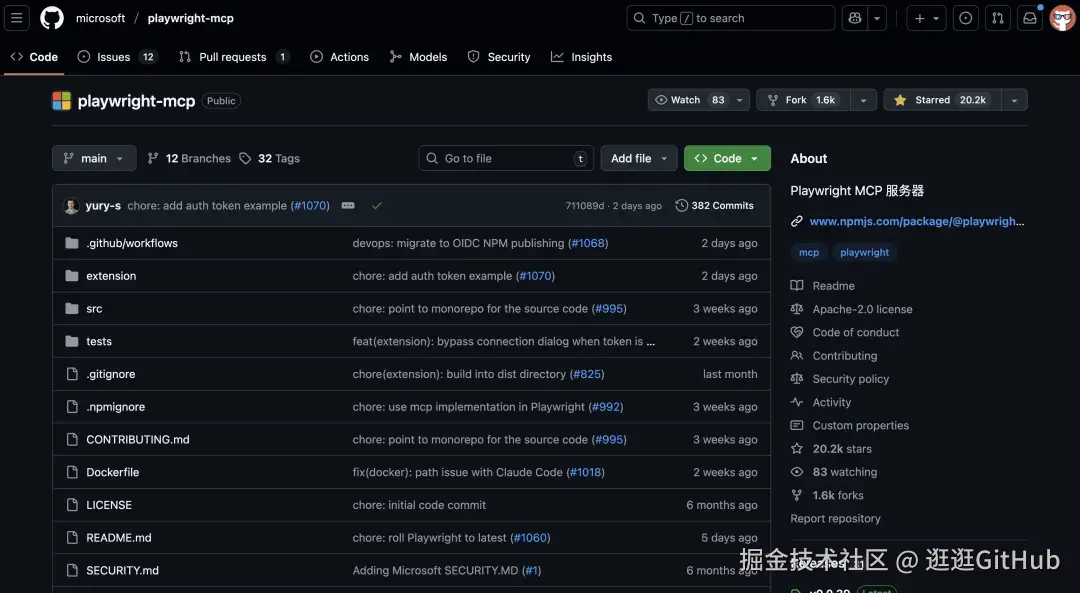Toggle the Starred button

[x=942, y=100]
